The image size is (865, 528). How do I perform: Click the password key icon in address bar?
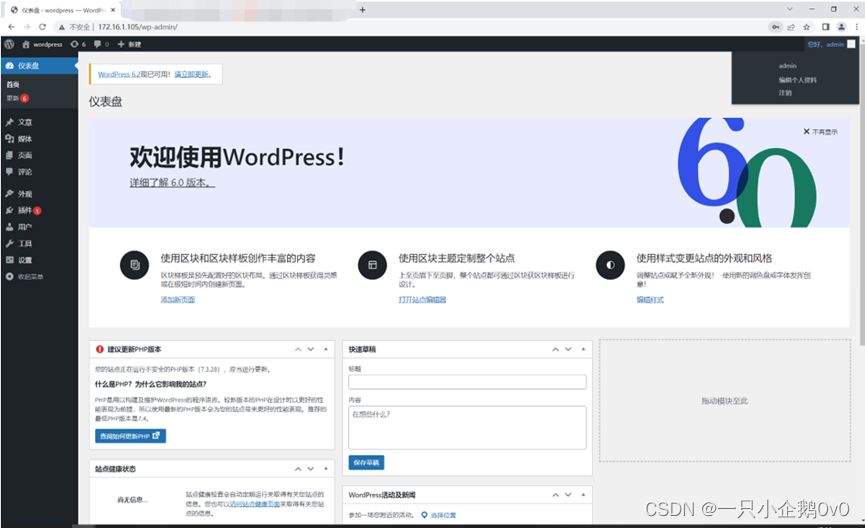coord(776,26)
